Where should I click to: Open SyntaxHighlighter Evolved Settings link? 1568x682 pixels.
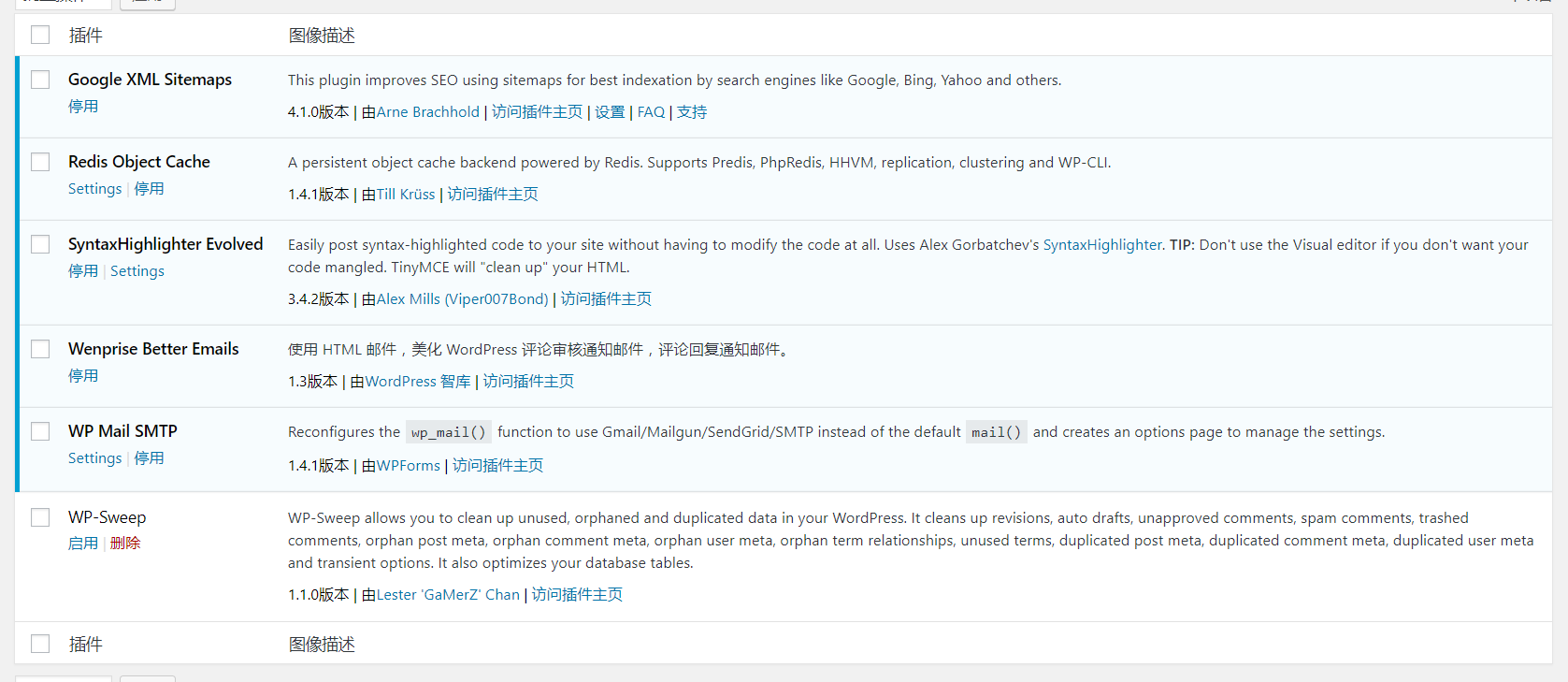137,271
